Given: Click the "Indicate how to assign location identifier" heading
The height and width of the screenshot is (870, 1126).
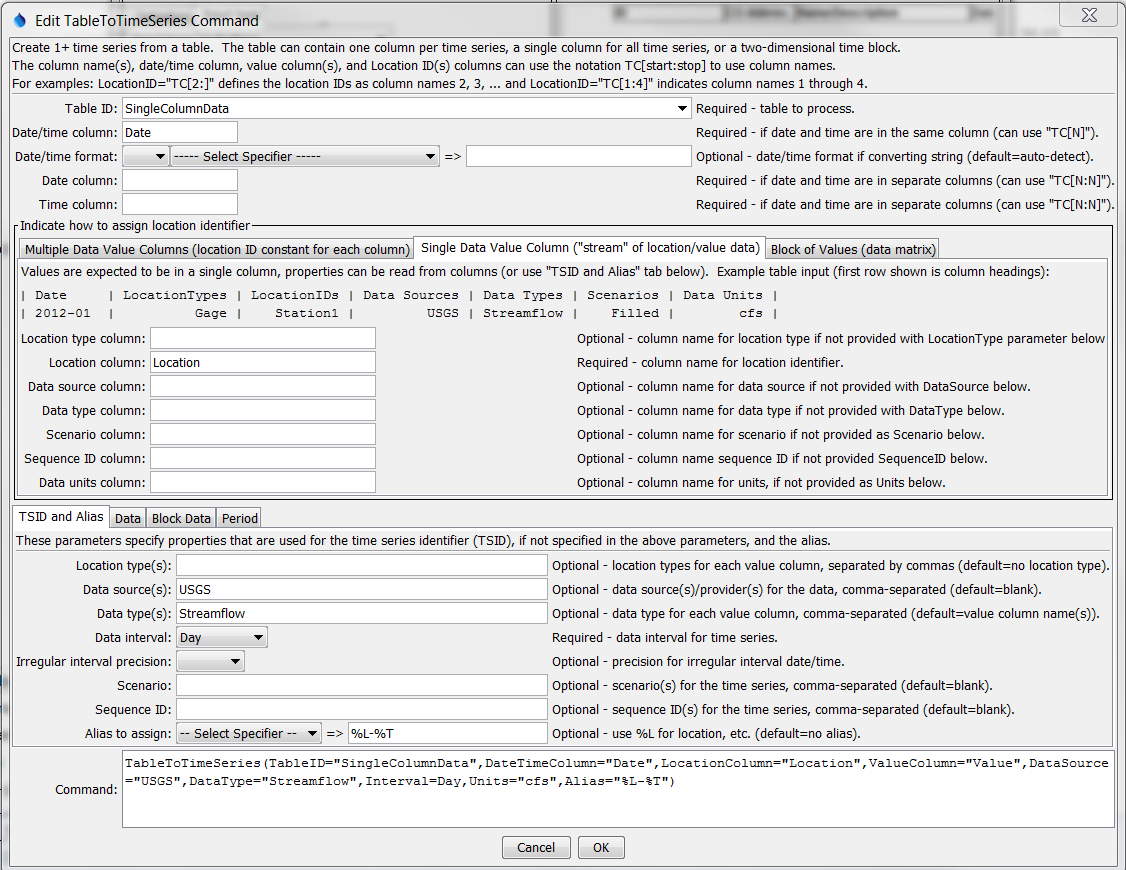Looking at the screenshot, I should 135,225.
